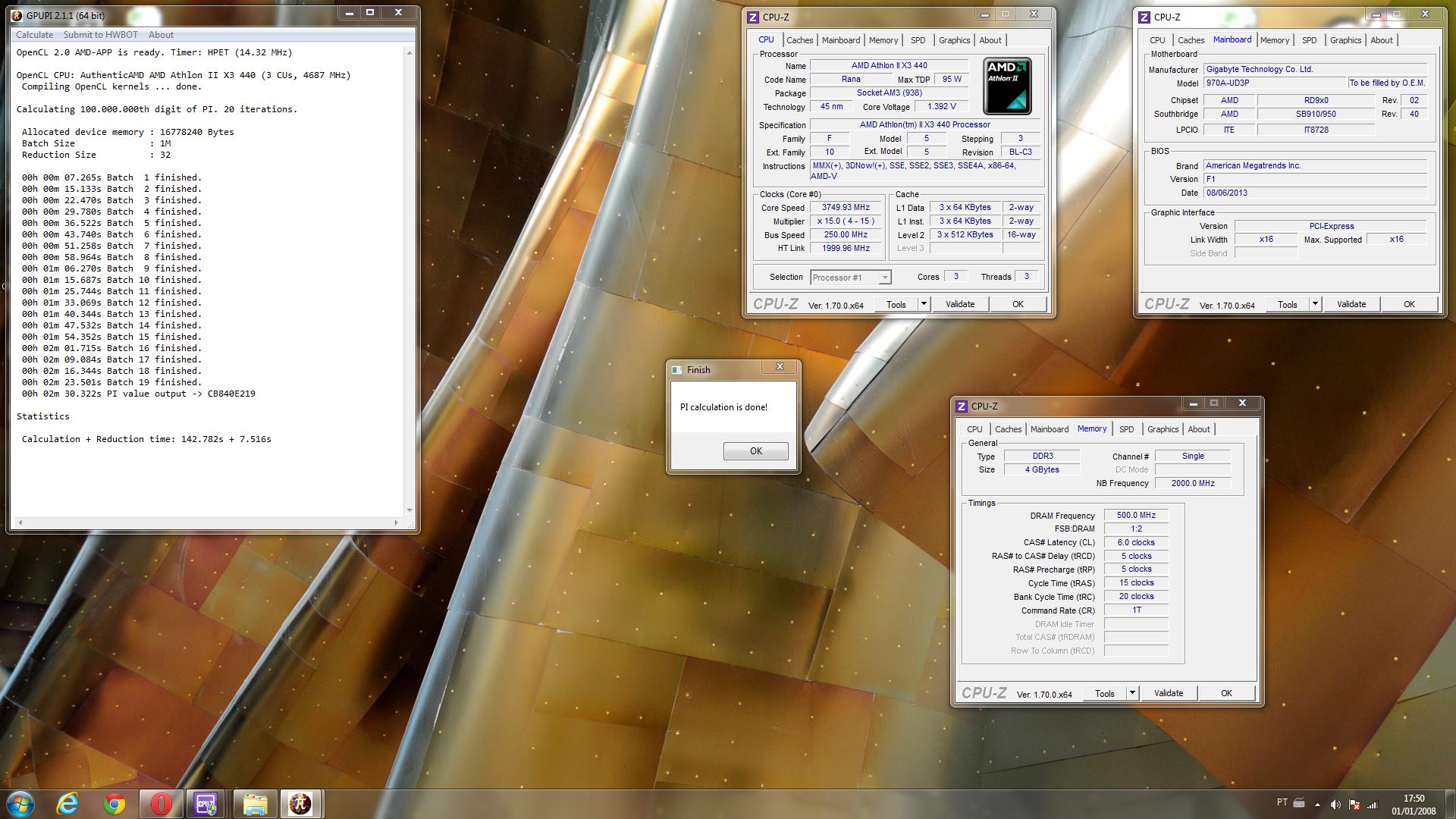Click GPUPI vertical scrollbar down arrow
1456x819 pixels.
pos(409,510)
